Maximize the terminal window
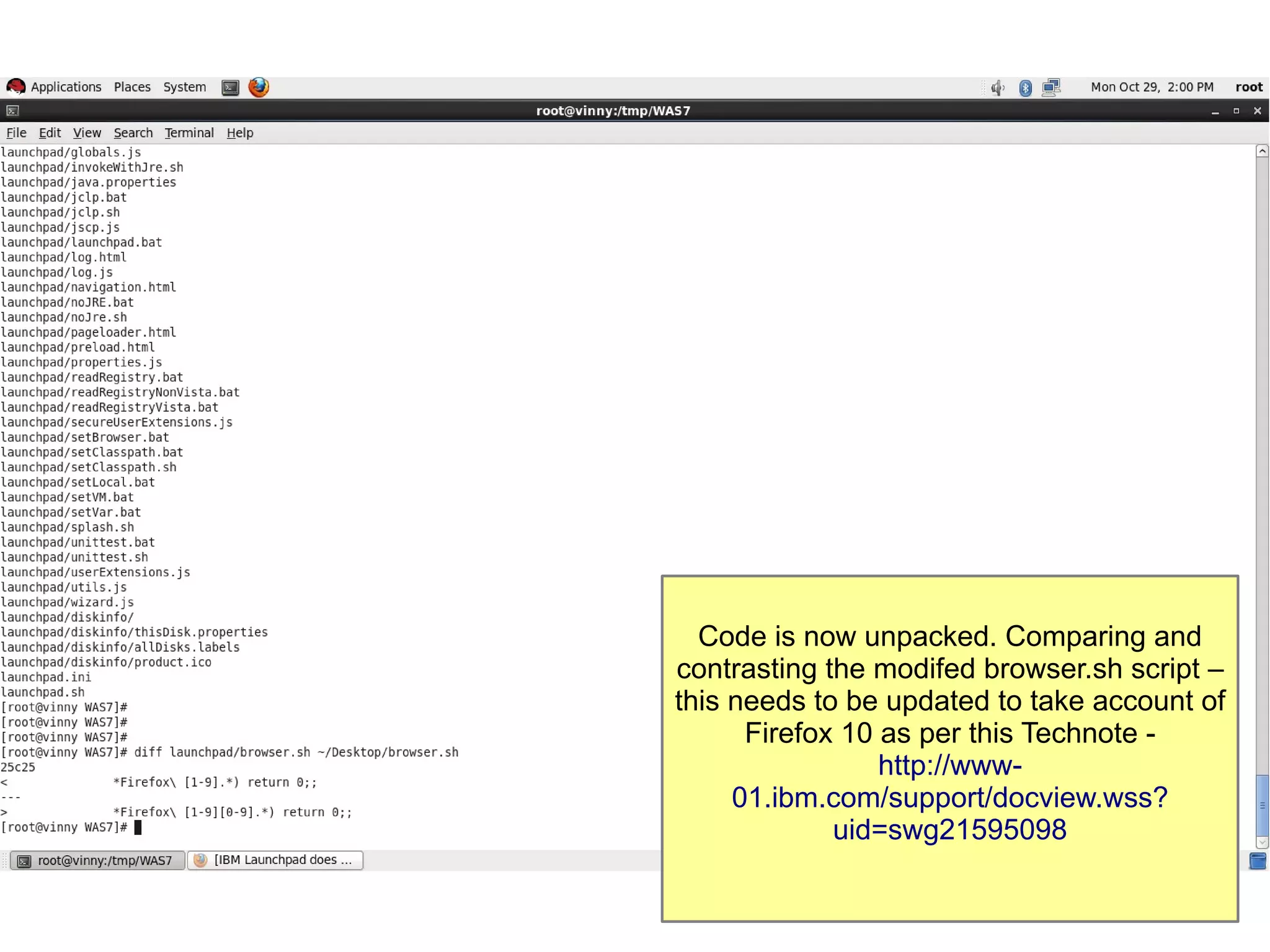This screenshot has width=1270, height=952. click(1236, 111)
